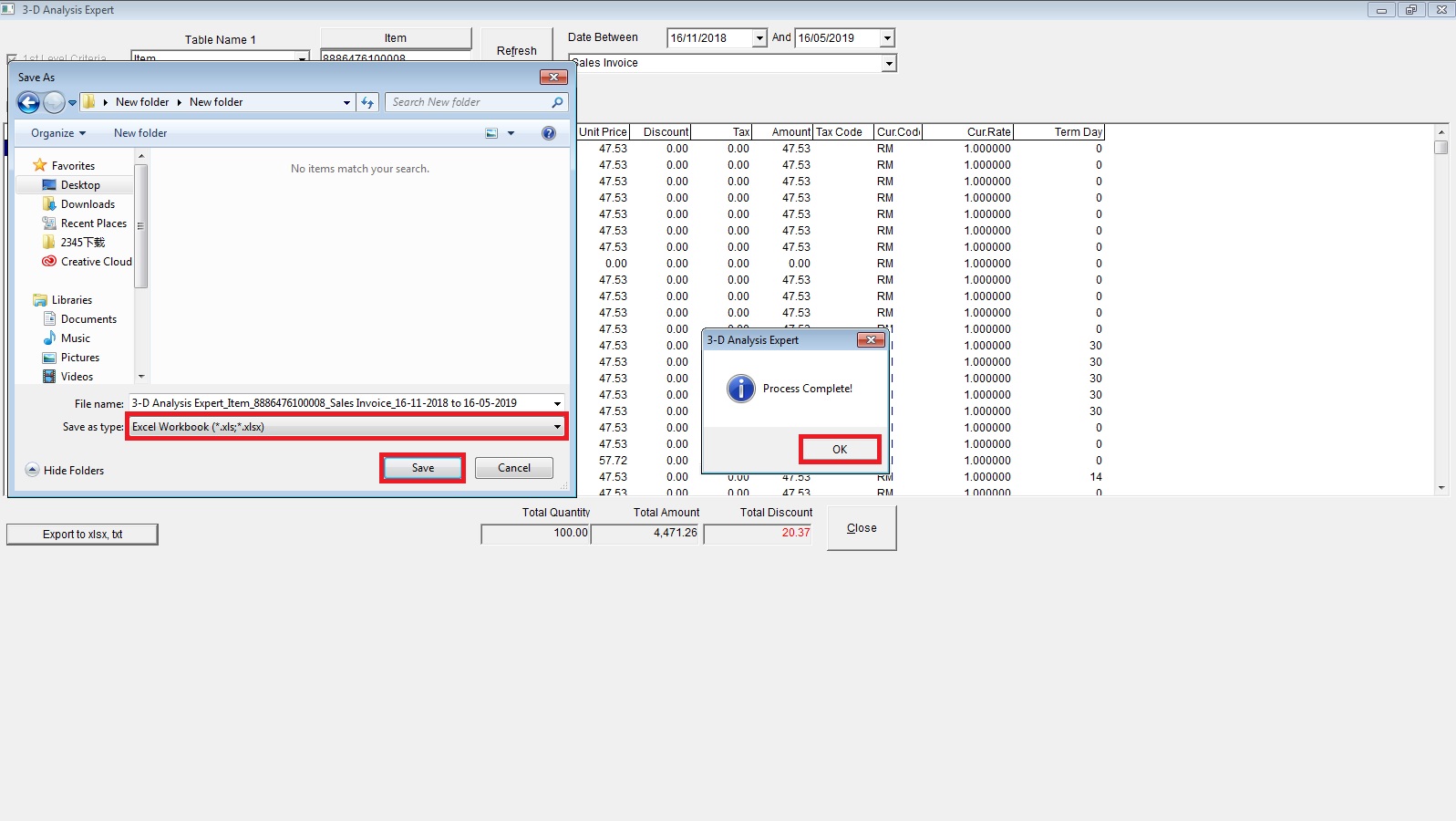Click search magnifier in New folder search

pos(557,102)
